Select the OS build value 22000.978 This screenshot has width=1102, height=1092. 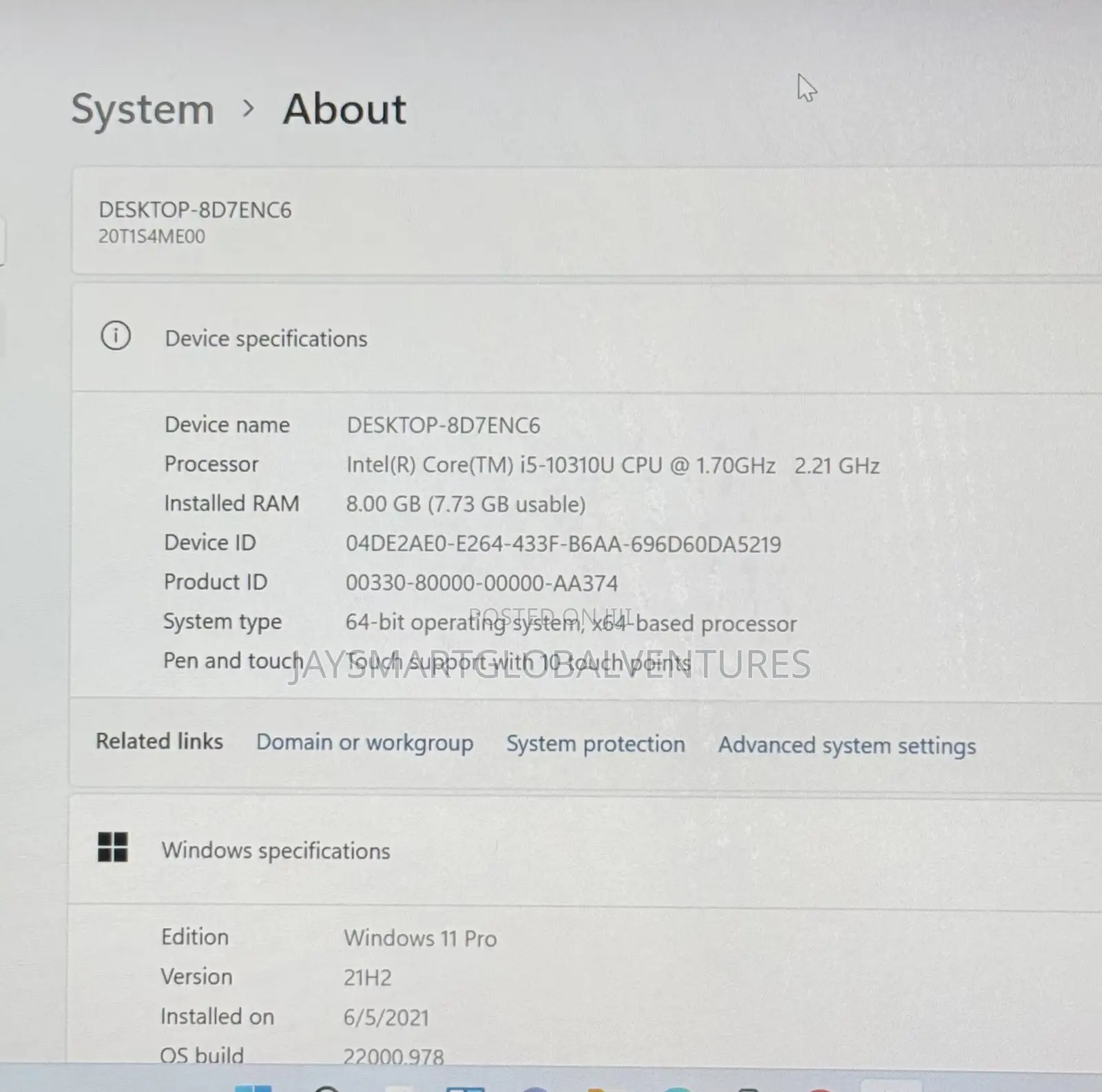pos(394,1056)
